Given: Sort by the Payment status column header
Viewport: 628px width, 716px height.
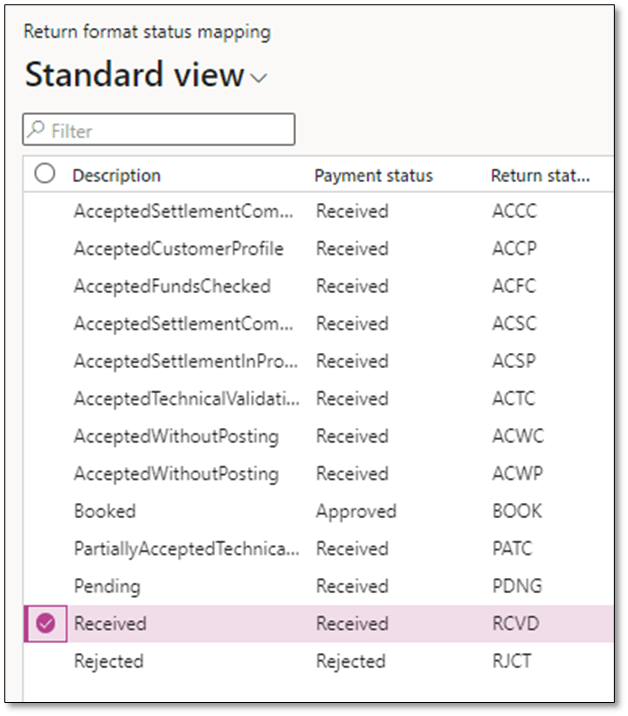Looking at the screenshot, I should pyautogui.click(x=373, y=175).
